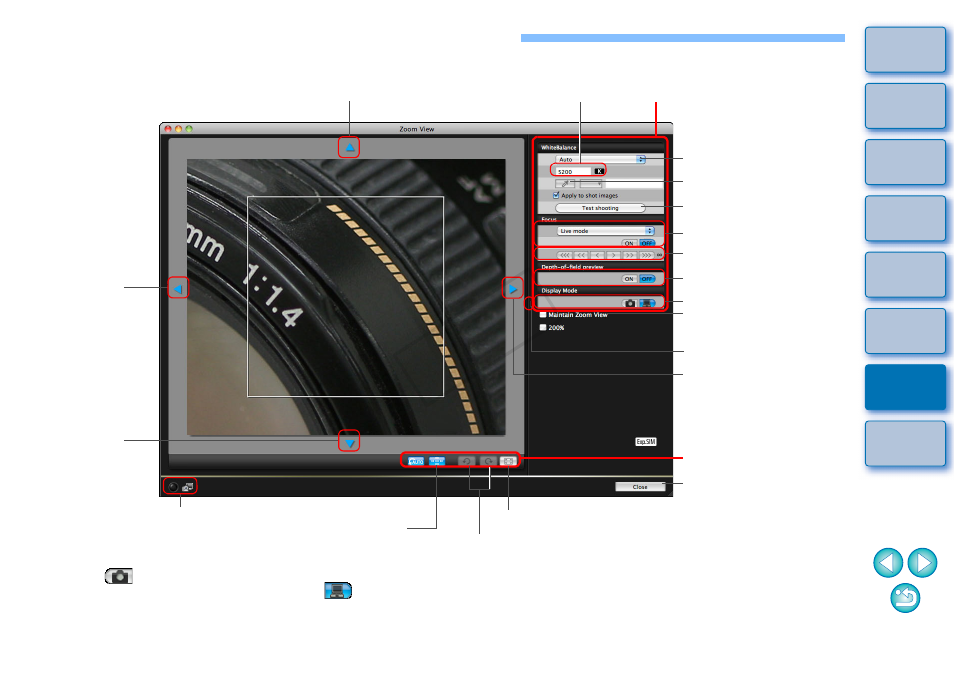Focus nearer with the <<< button

click(x=565, y=255)
